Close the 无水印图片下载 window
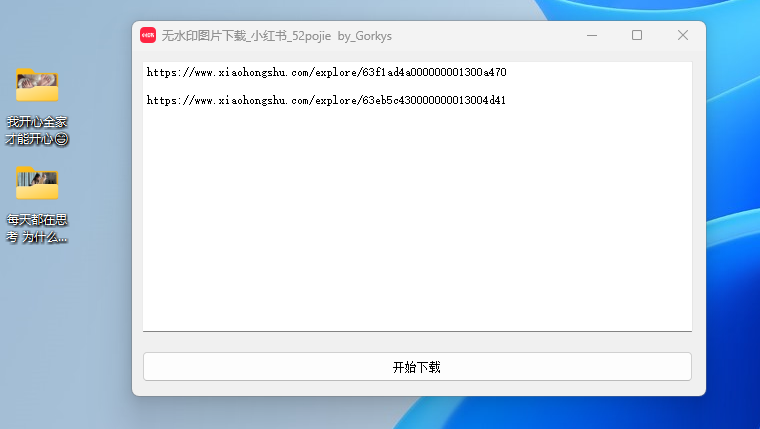The image size is (760, 429). tap(682, 35)
